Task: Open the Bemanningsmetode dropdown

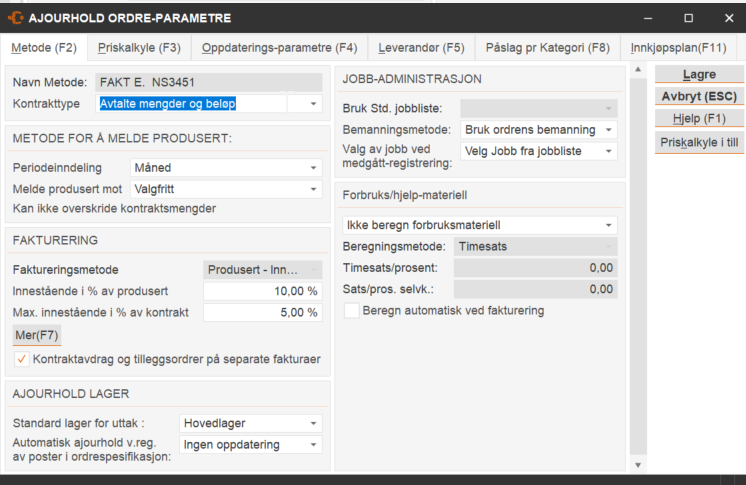Action: 608,130
